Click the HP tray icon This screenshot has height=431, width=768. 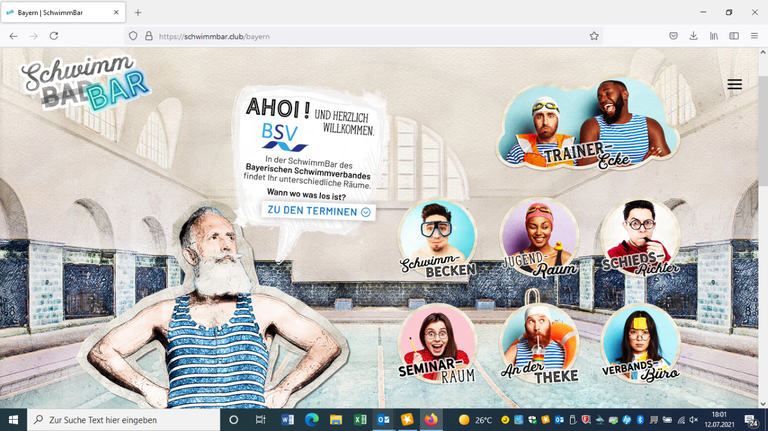[x=626, y=420]
